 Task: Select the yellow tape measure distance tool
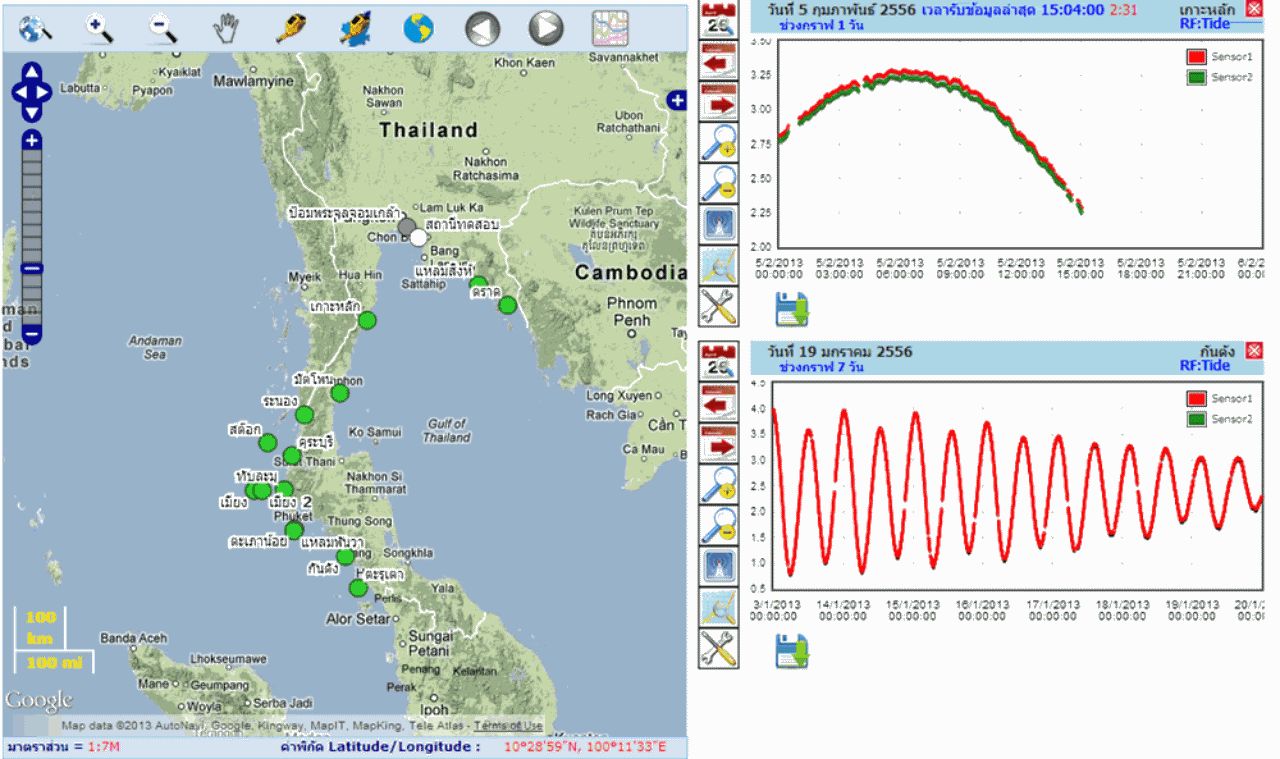[x=290, y=28]
